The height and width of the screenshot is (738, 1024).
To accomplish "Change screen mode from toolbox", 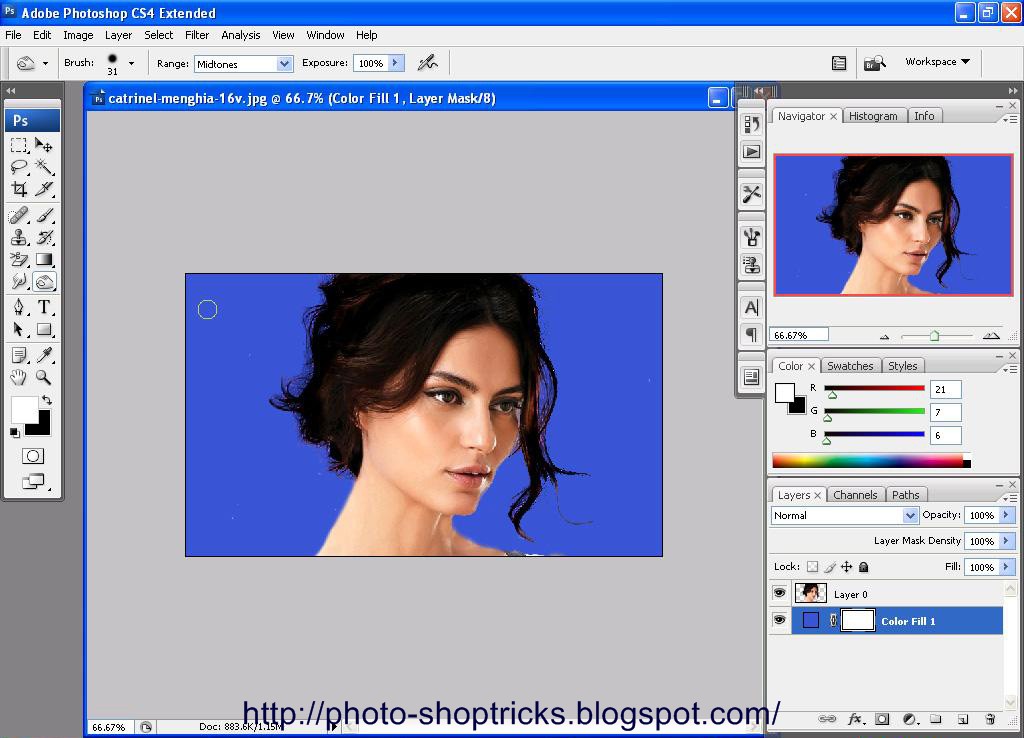I will click(33, 481).
